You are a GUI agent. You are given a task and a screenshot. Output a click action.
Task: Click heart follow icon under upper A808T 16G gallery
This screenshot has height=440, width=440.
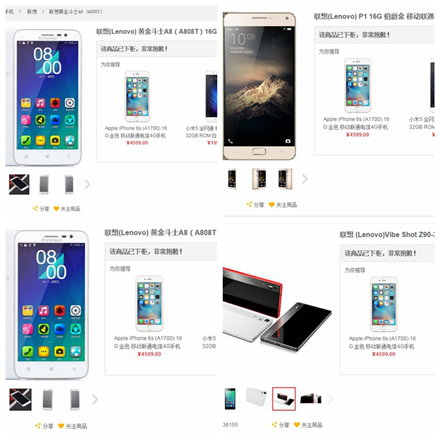(56, 208)
